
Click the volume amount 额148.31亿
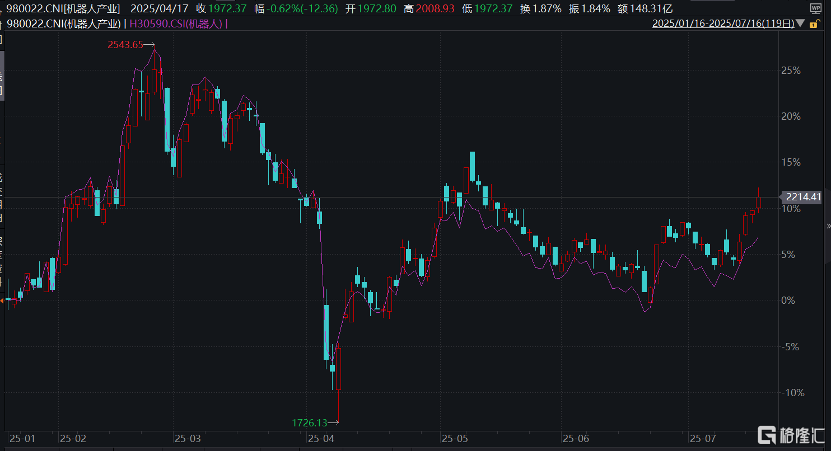point(645,8)
